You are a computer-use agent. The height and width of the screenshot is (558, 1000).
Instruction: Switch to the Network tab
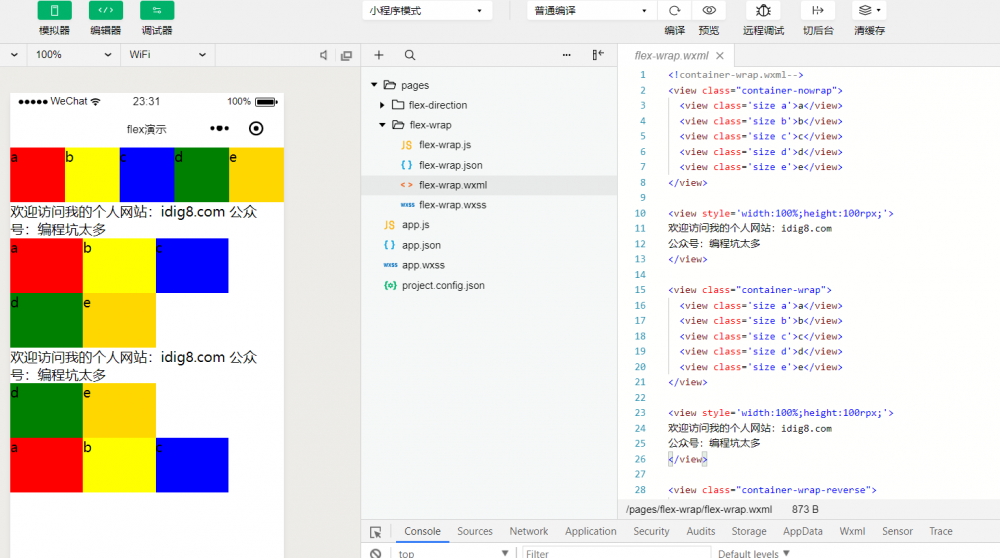[528, 532]
